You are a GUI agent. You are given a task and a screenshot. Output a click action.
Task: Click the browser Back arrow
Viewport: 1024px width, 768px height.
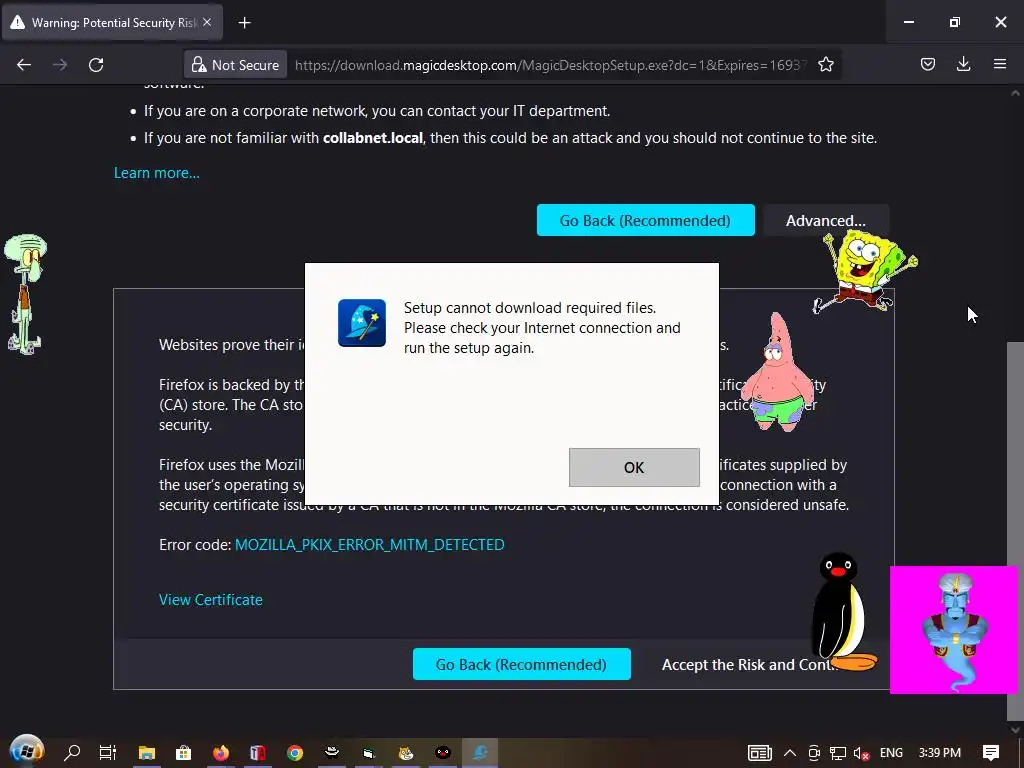click(24, 65)
